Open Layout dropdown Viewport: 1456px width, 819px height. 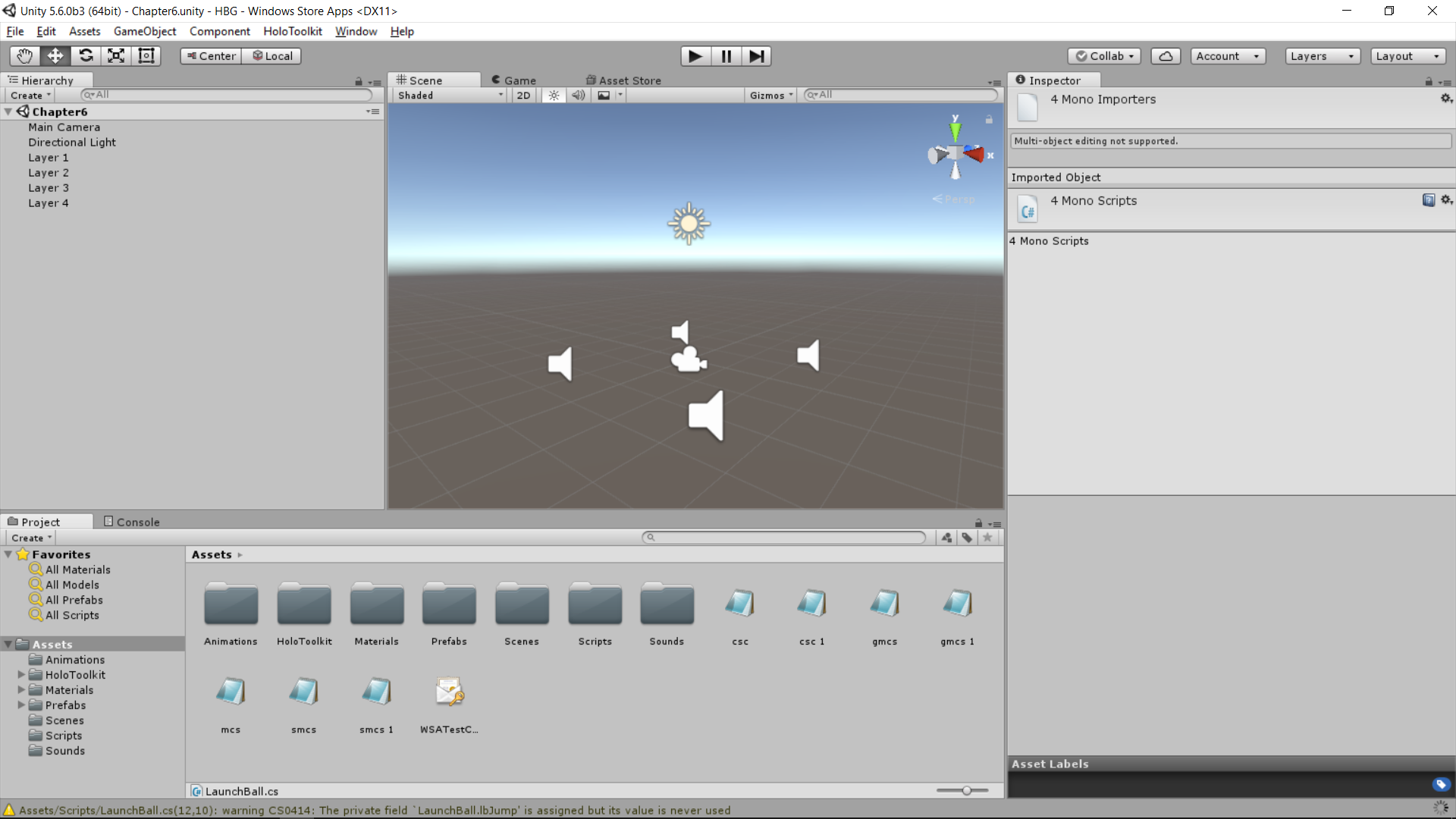point(1408,56)
